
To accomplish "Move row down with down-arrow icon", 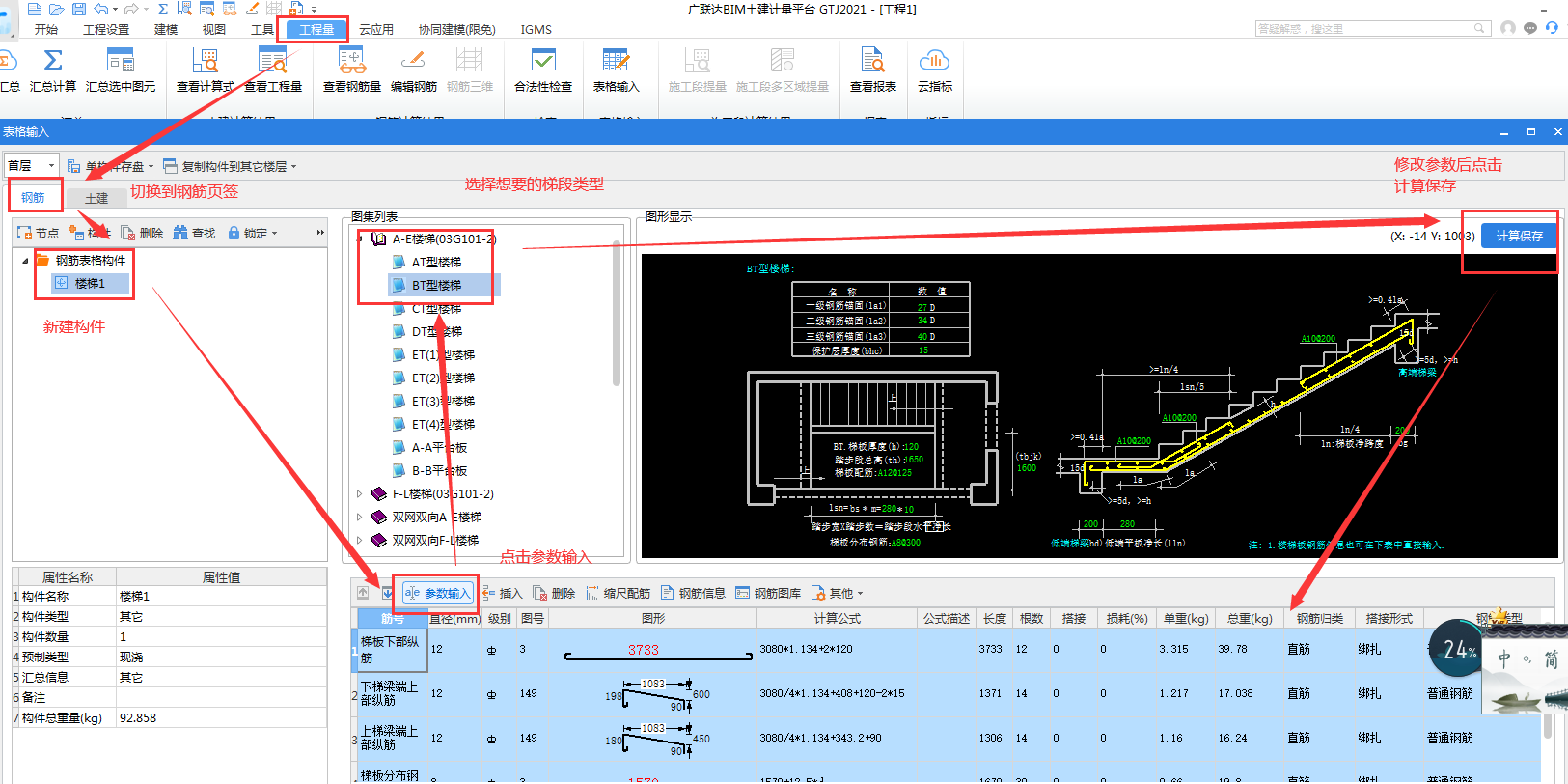I will point(387,593).
